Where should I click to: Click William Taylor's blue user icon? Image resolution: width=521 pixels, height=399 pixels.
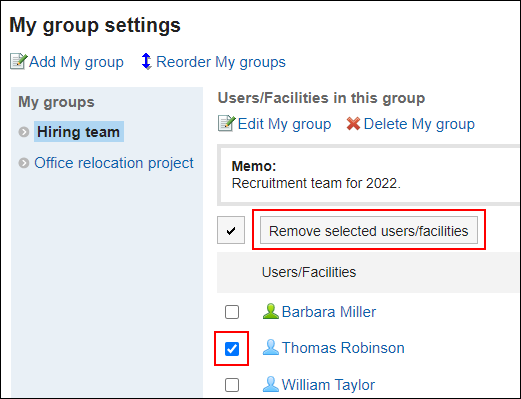point(271,384)
